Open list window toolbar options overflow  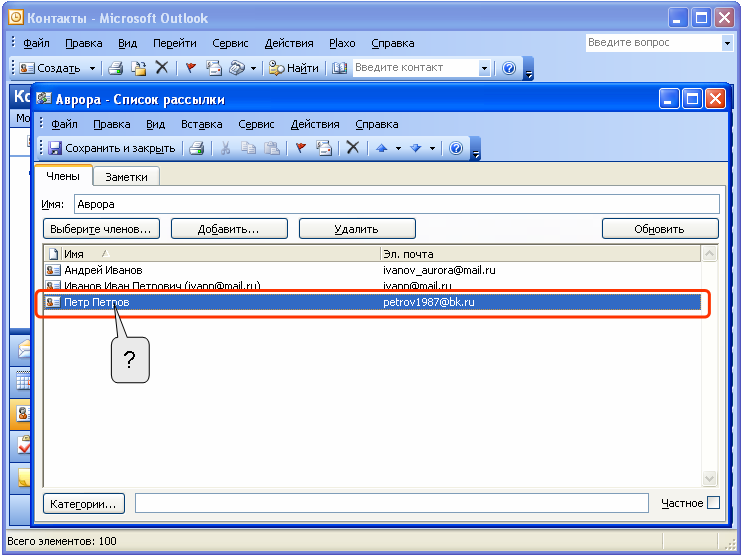[476, 149]
